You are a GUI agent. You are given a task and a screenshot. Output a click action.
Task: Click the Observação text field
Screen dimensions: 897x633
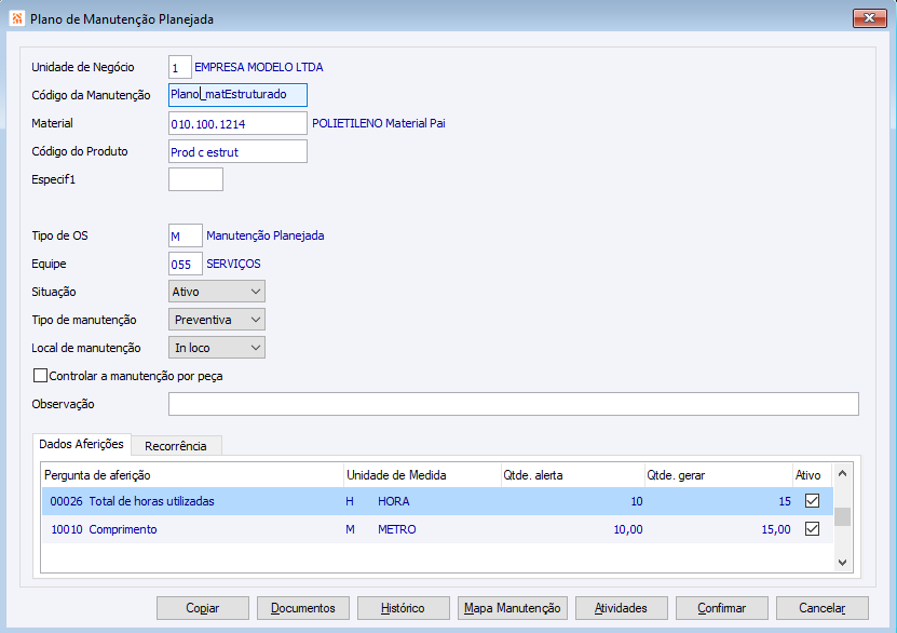coord(513,404)
